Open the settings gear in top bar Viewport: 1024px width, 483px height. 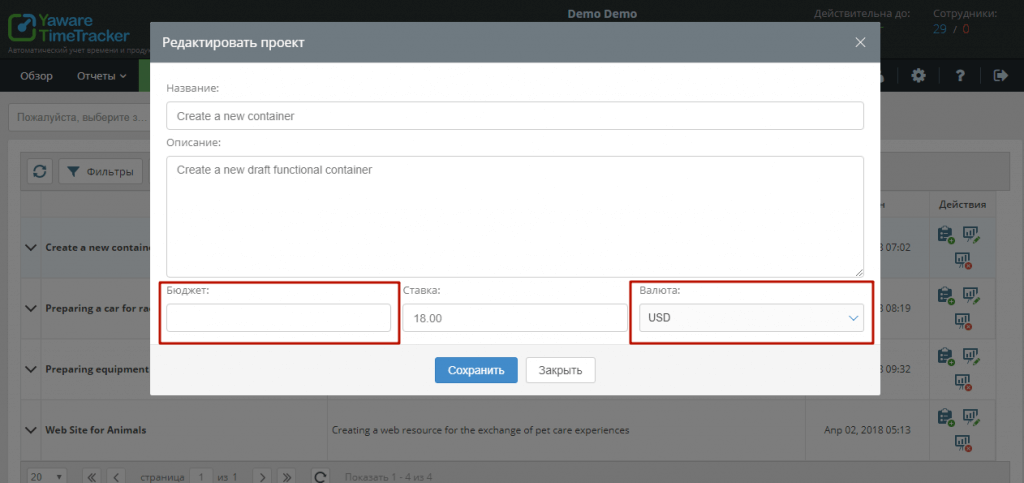[918, 76]
